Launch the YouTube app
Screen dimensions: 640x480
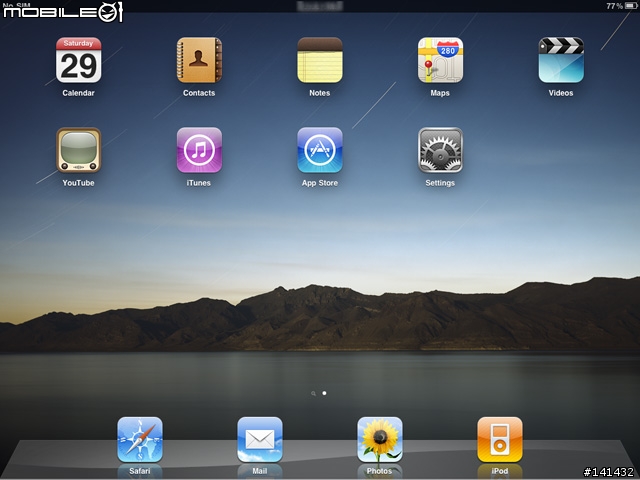pos(78,150)
